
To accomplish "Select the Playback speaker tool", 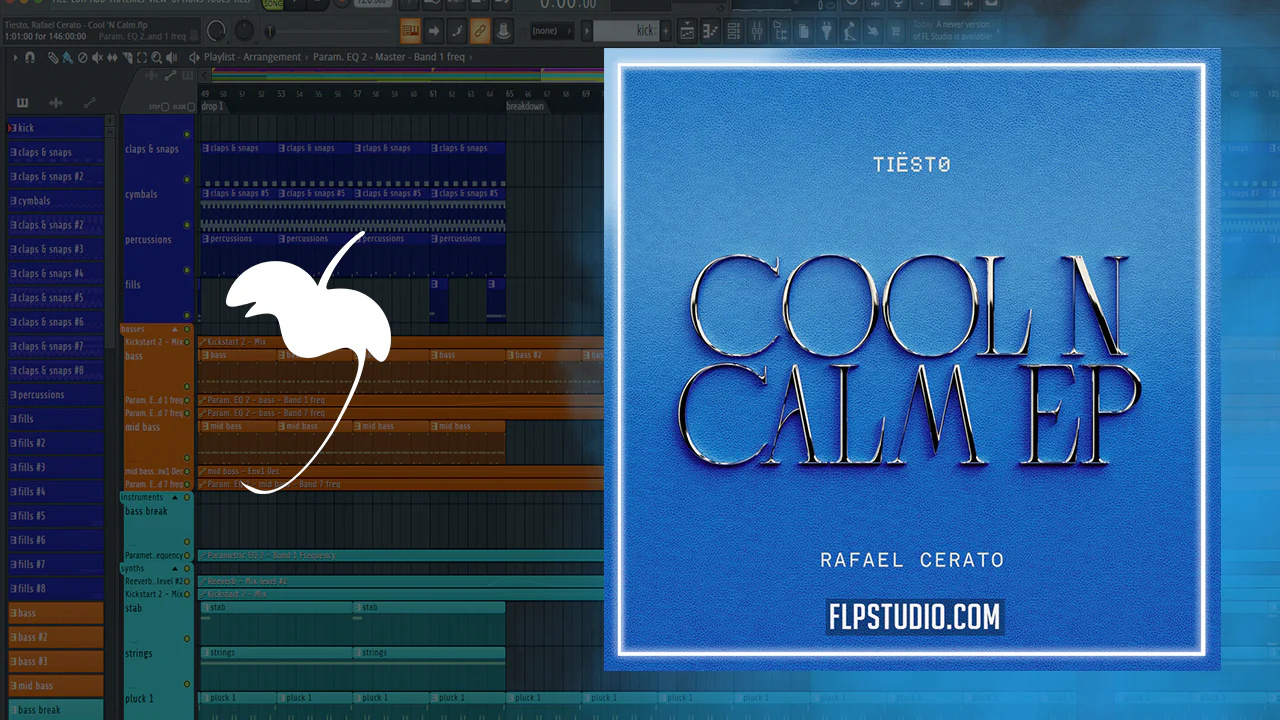I will [171, 57].
